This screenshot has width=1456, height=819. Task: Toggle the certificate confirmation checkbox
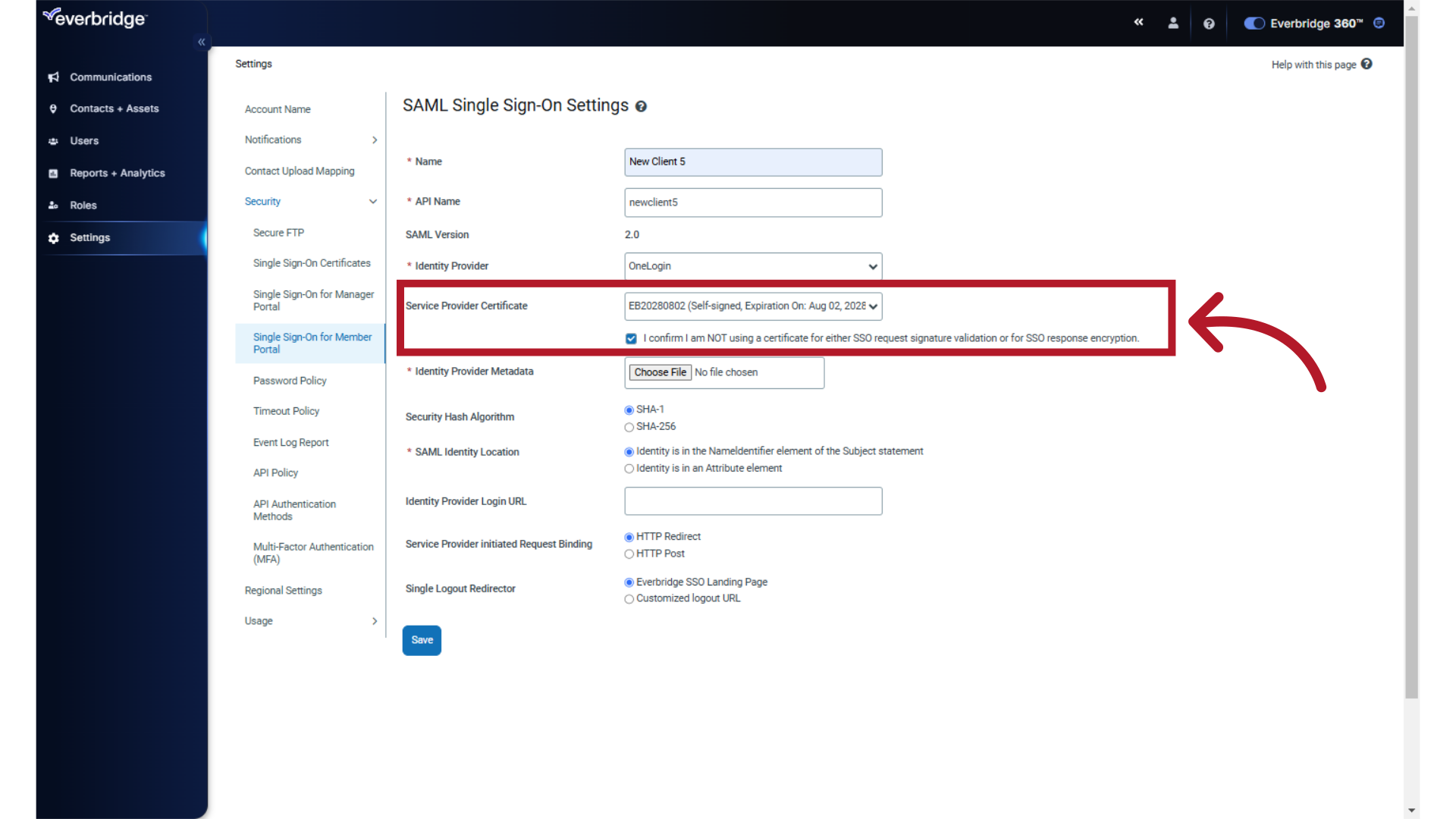[630, 338]
